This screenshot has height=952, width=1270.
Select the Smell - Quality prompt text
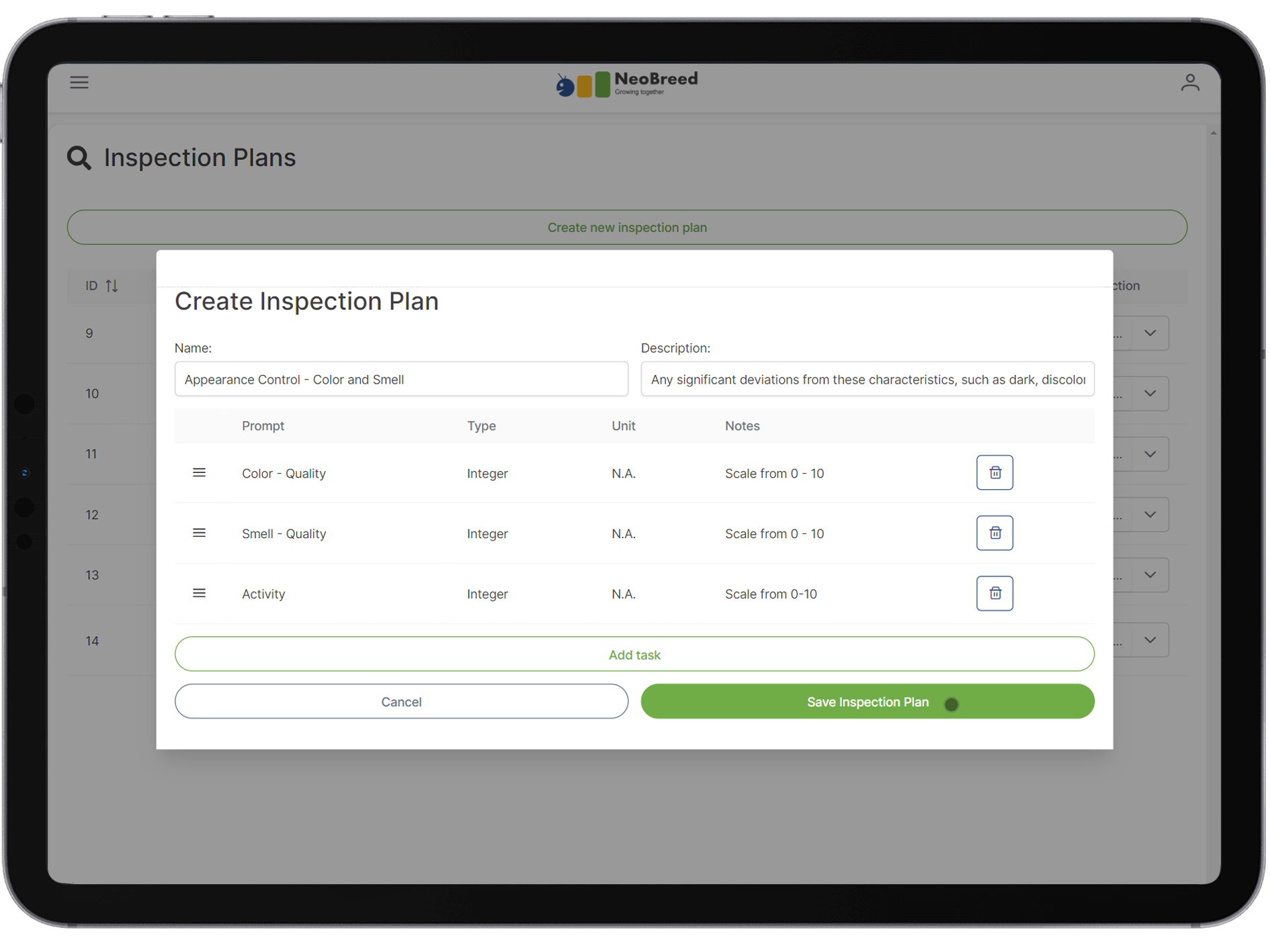point(284,535)
